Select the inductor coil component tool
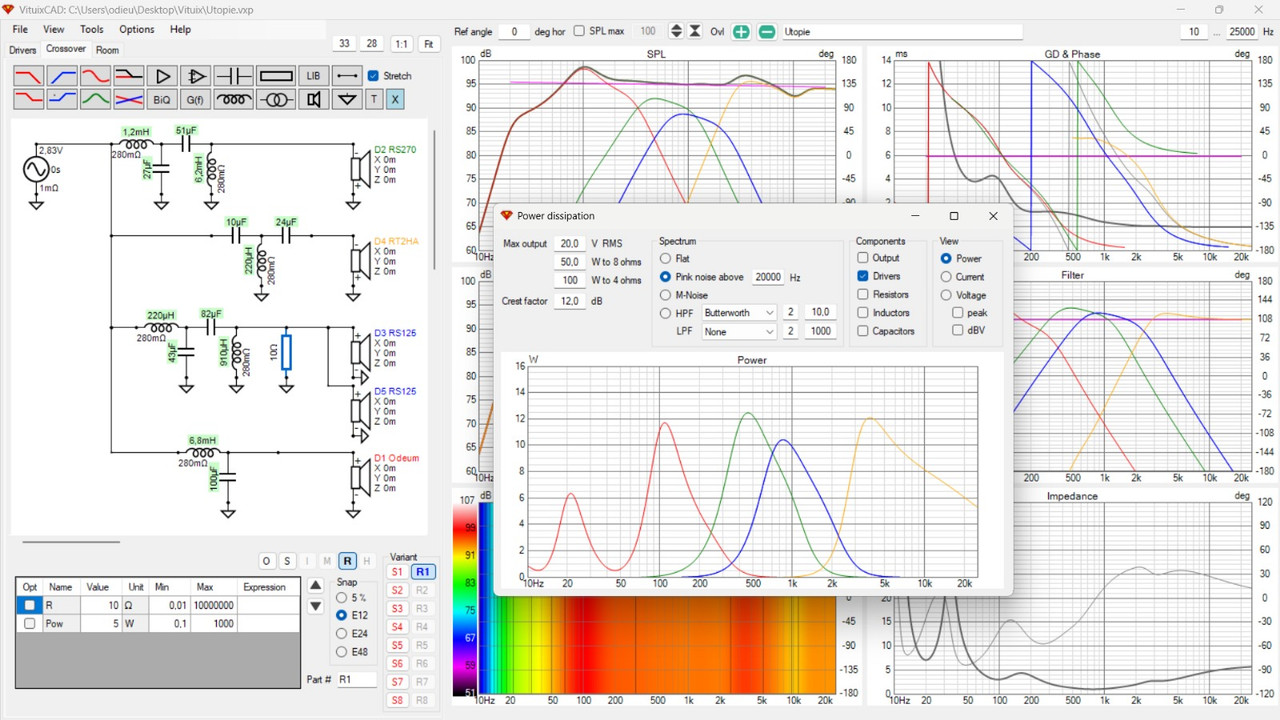The image size is (1280, 720). point(233,99)
